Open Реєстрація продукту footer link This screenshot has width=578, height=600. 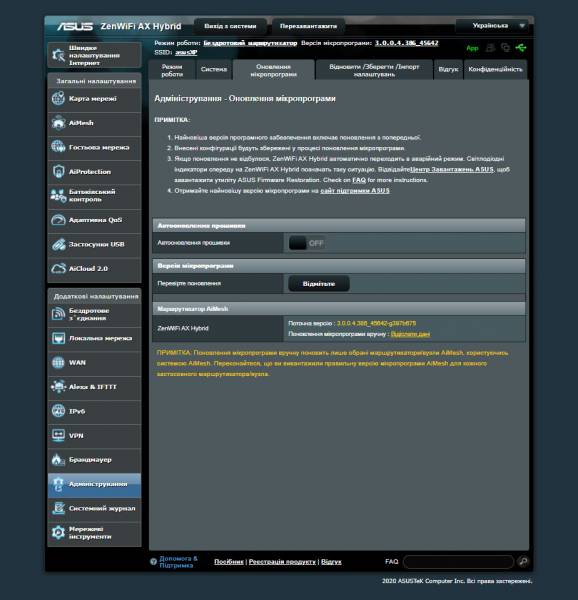coord(282,562)
